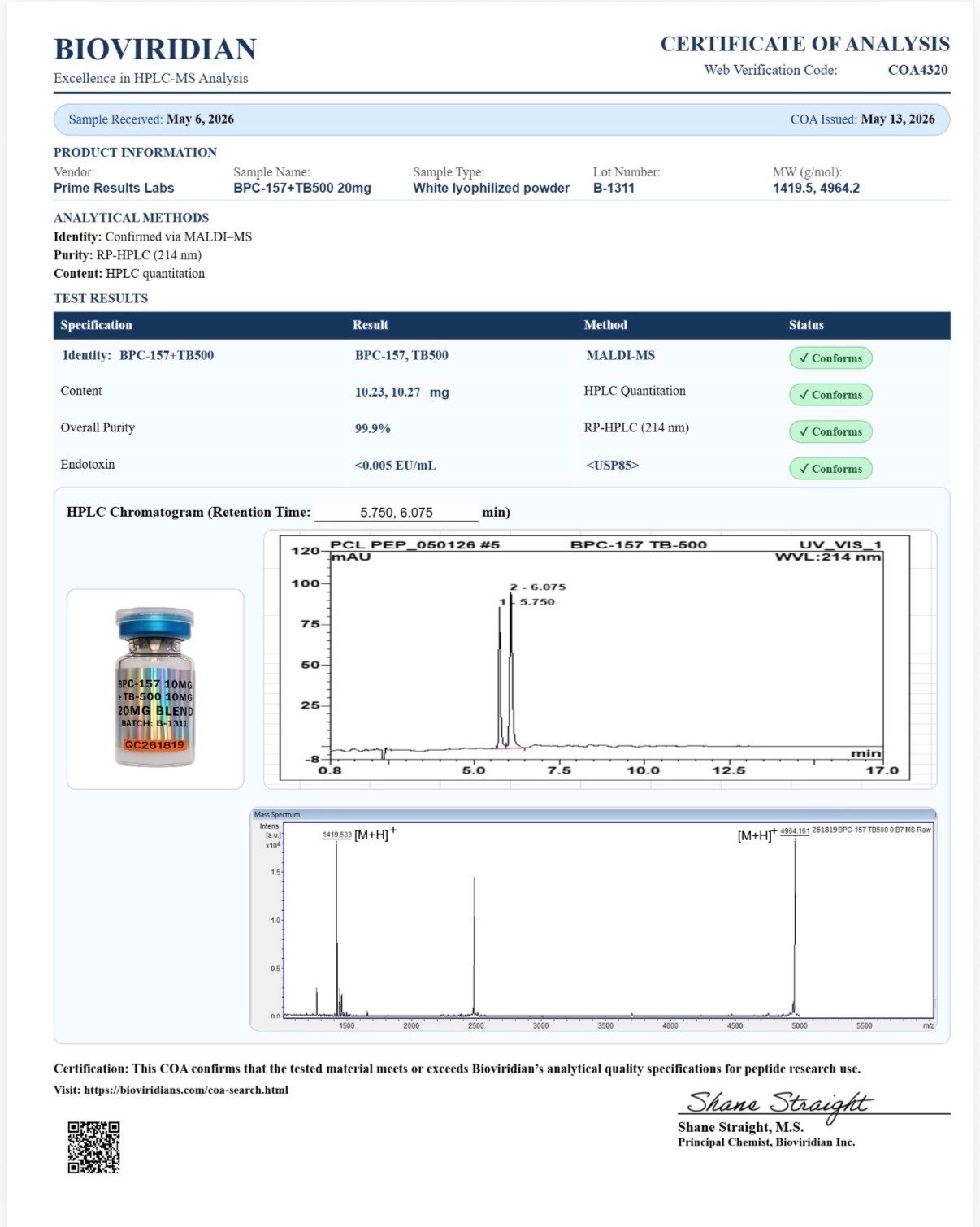
Task: Click the 99.9% overall purity result
Action: click(x=373, y=428)
